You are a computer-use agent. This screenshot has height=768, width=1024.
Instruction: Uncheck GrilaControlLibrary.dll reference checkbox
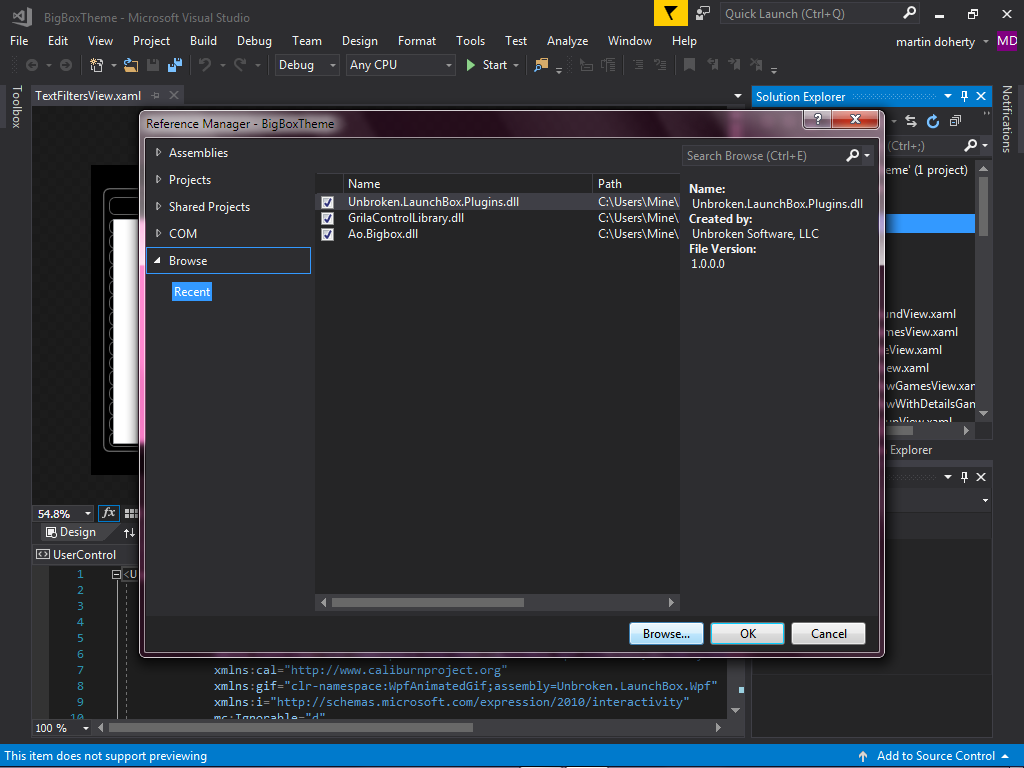point(327,218)
